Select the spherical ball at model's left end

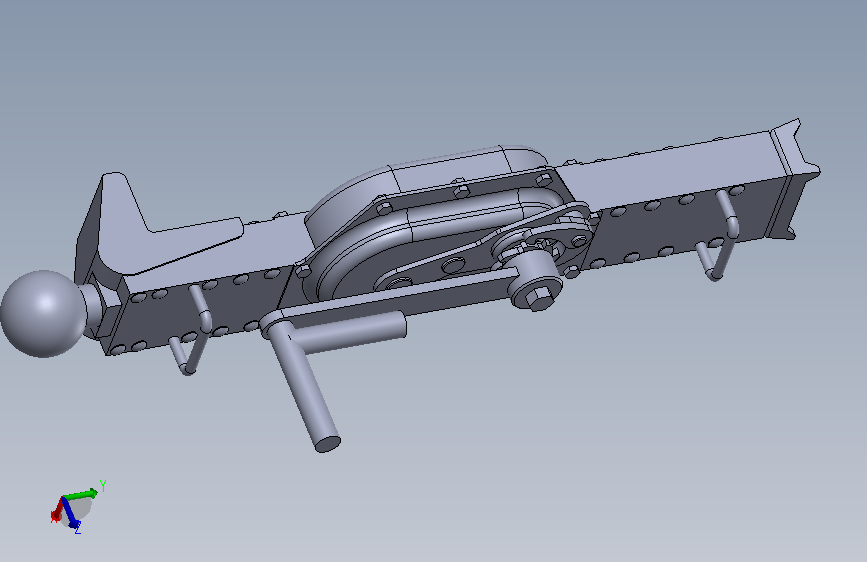point(44,314)
